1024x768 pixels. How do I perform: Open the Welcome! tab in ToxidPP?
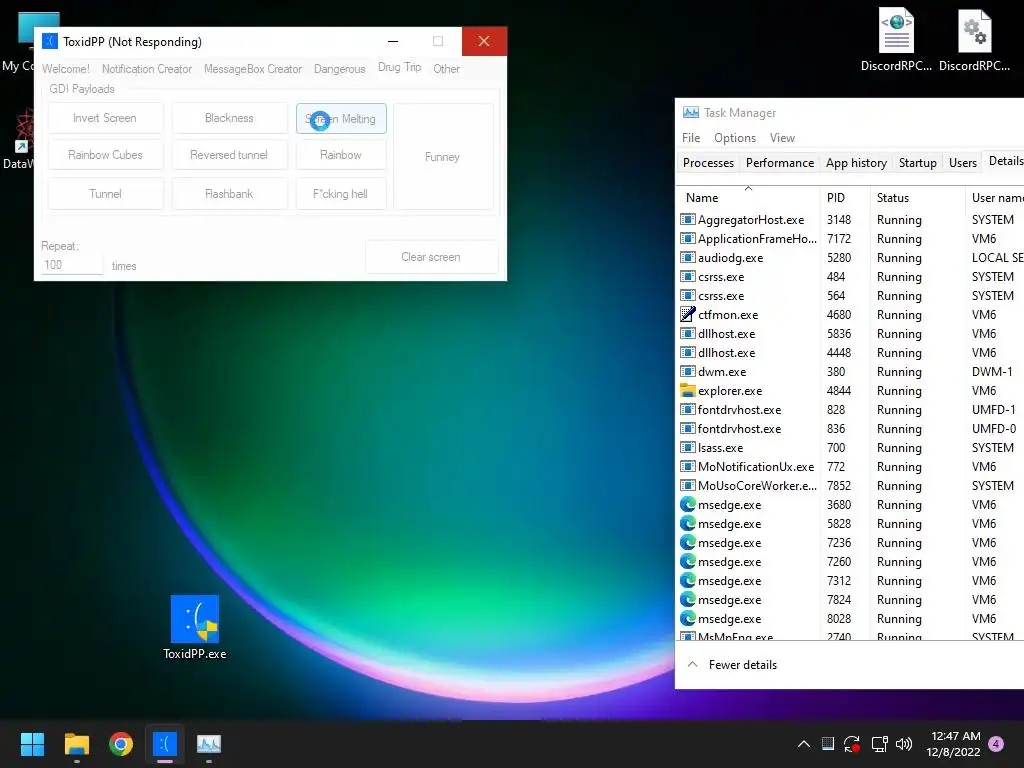(66, 69)
